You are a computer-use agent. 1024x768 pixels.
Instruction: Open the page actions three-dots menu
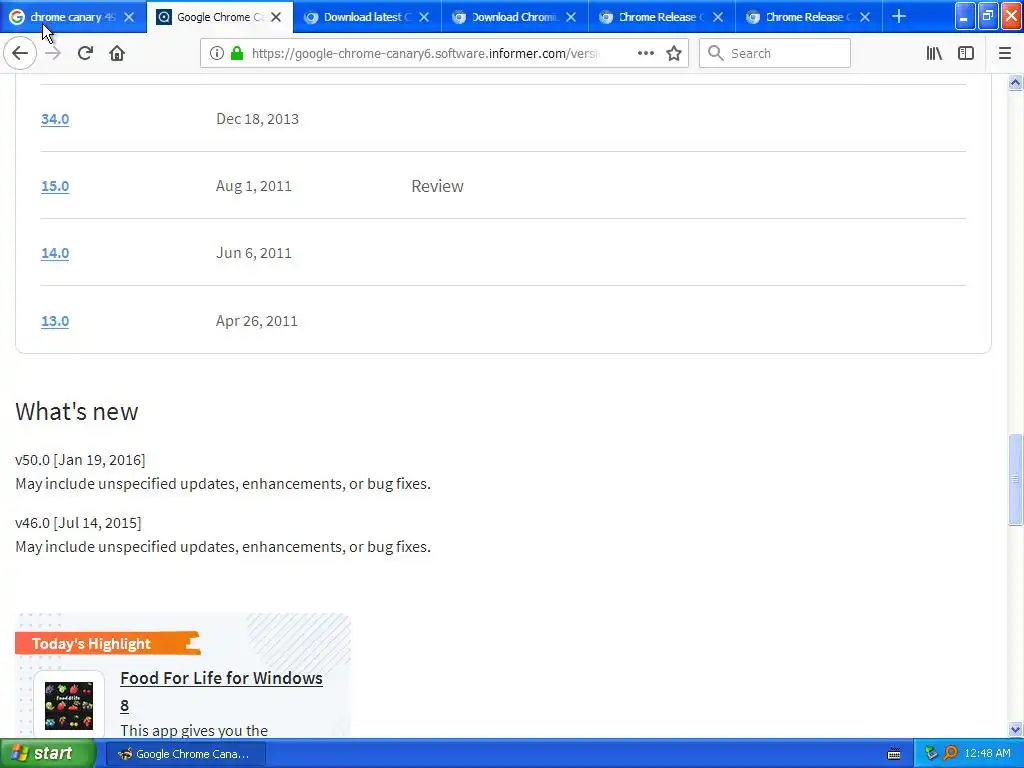(645, 53)
